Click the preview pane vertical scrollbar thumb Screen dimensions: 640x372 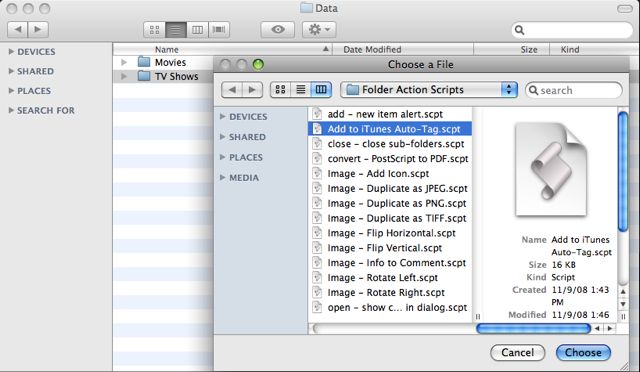click(x=623, y=172)
